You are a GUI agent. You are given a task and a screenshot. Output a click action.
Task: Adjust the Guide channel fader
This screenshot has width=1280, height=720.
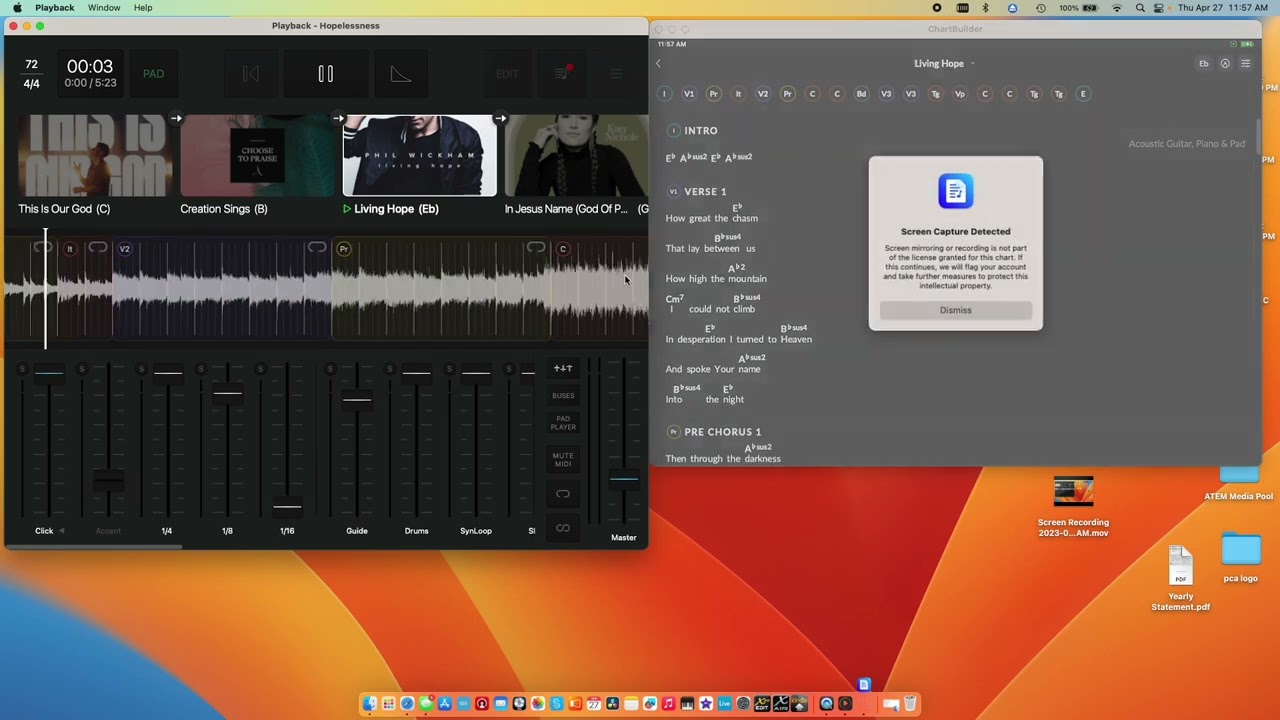click(357, 400)
